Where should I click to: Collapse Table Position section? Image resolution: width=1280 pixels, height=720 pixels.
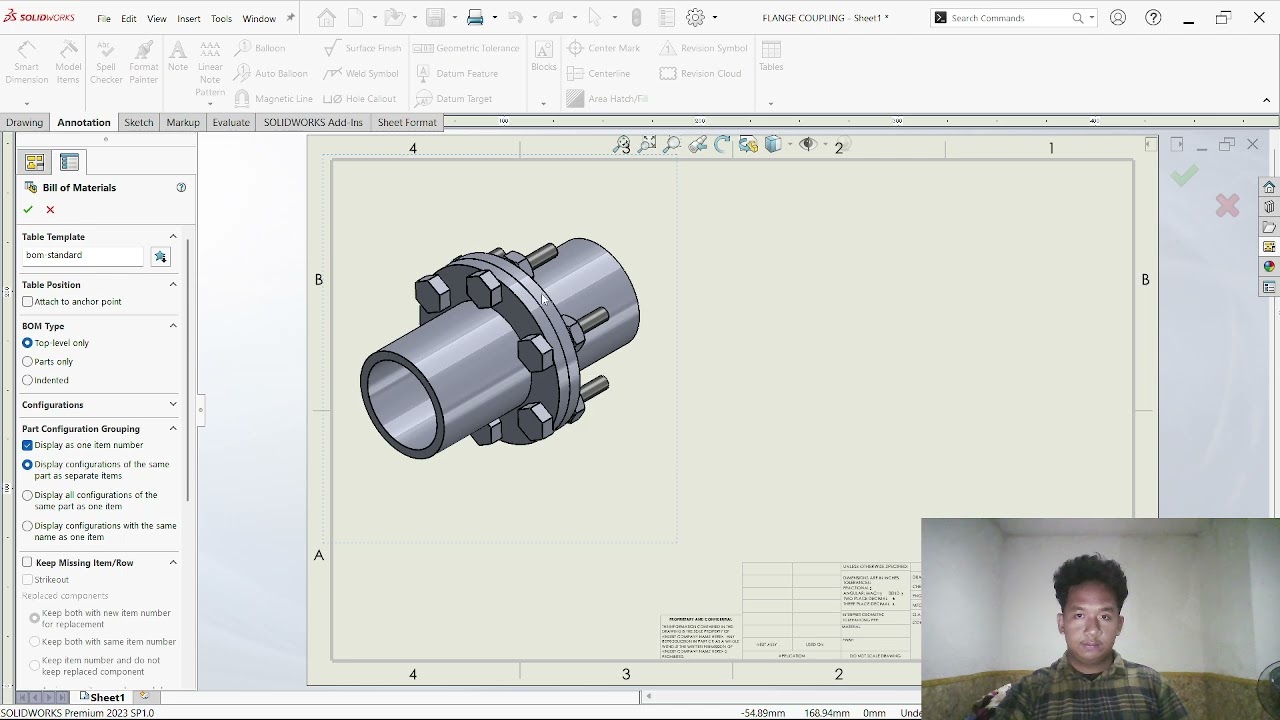coord(173,285)
